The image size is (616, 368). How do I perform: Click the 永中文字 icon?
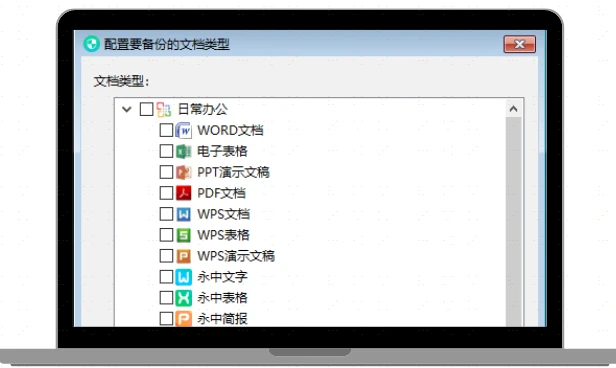(x=183, y=277)
